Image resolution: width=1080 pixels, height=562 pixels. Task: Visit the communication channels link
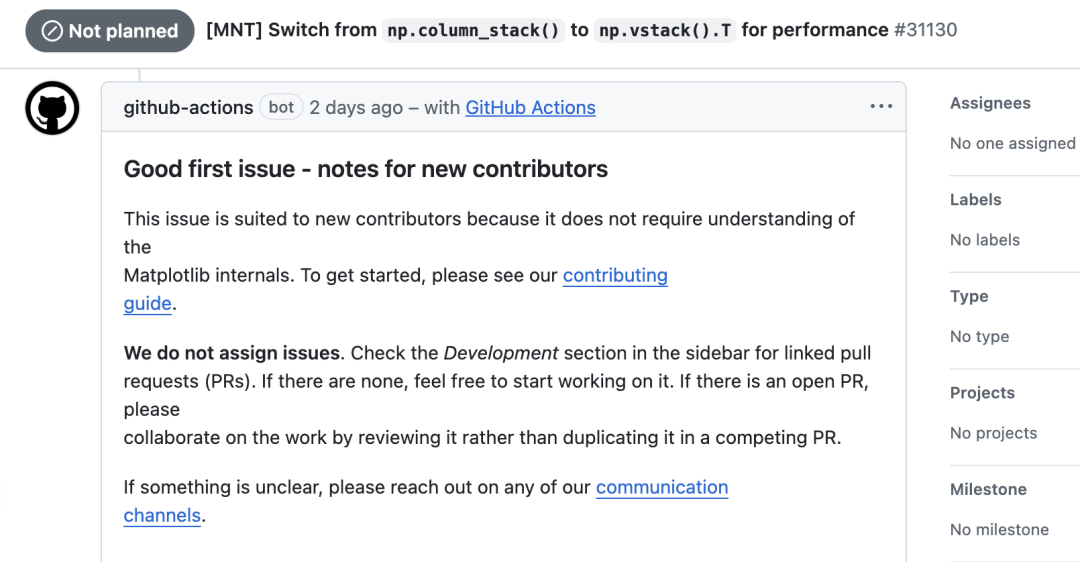point(662,487)
